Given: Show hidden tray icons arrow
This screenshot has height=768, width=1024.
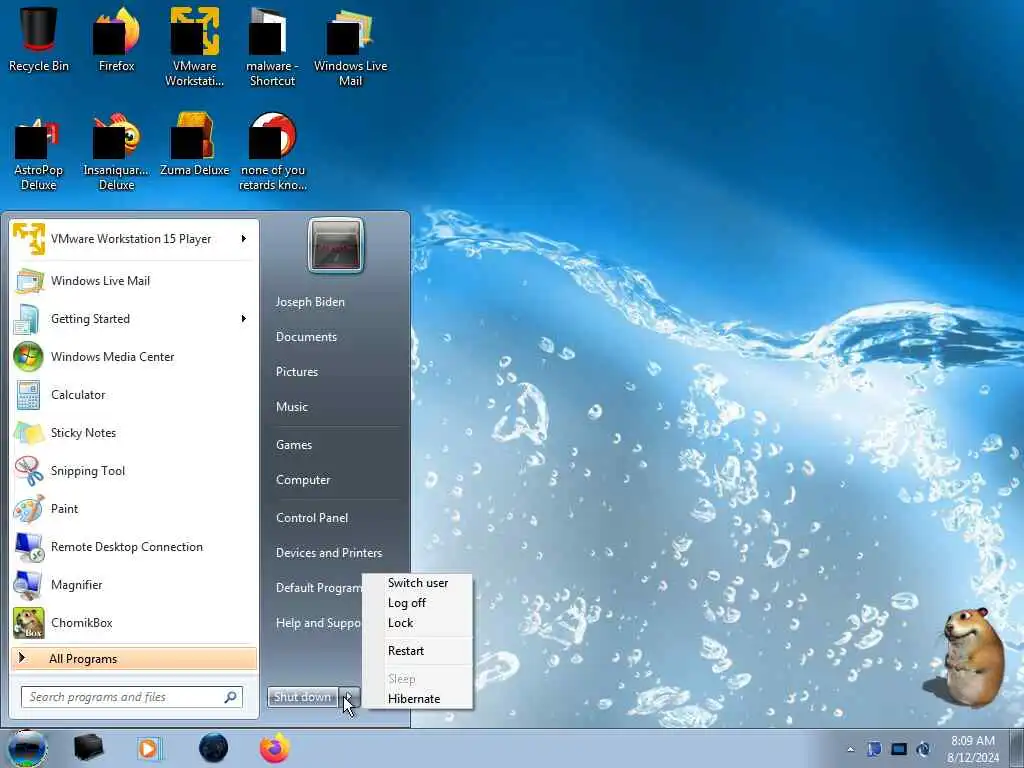Looking at the screenshot, I should [x=850, y=750].
